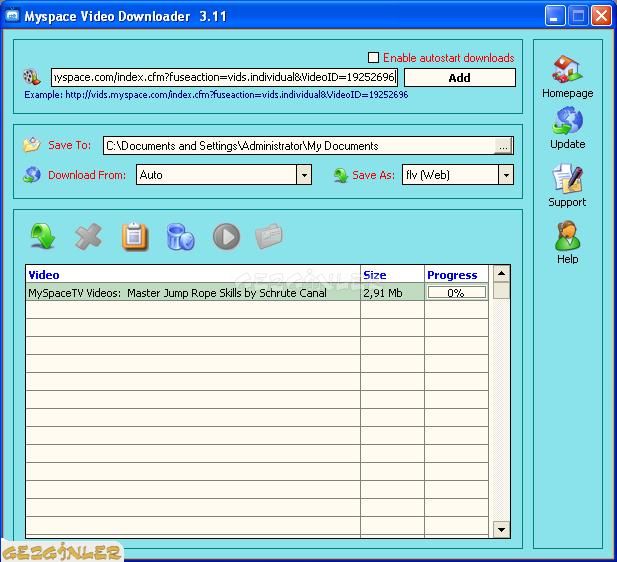Viewport: 617px width, 562px height.
Task: Click the 0% progress bar
Action: tap(456, 292)
